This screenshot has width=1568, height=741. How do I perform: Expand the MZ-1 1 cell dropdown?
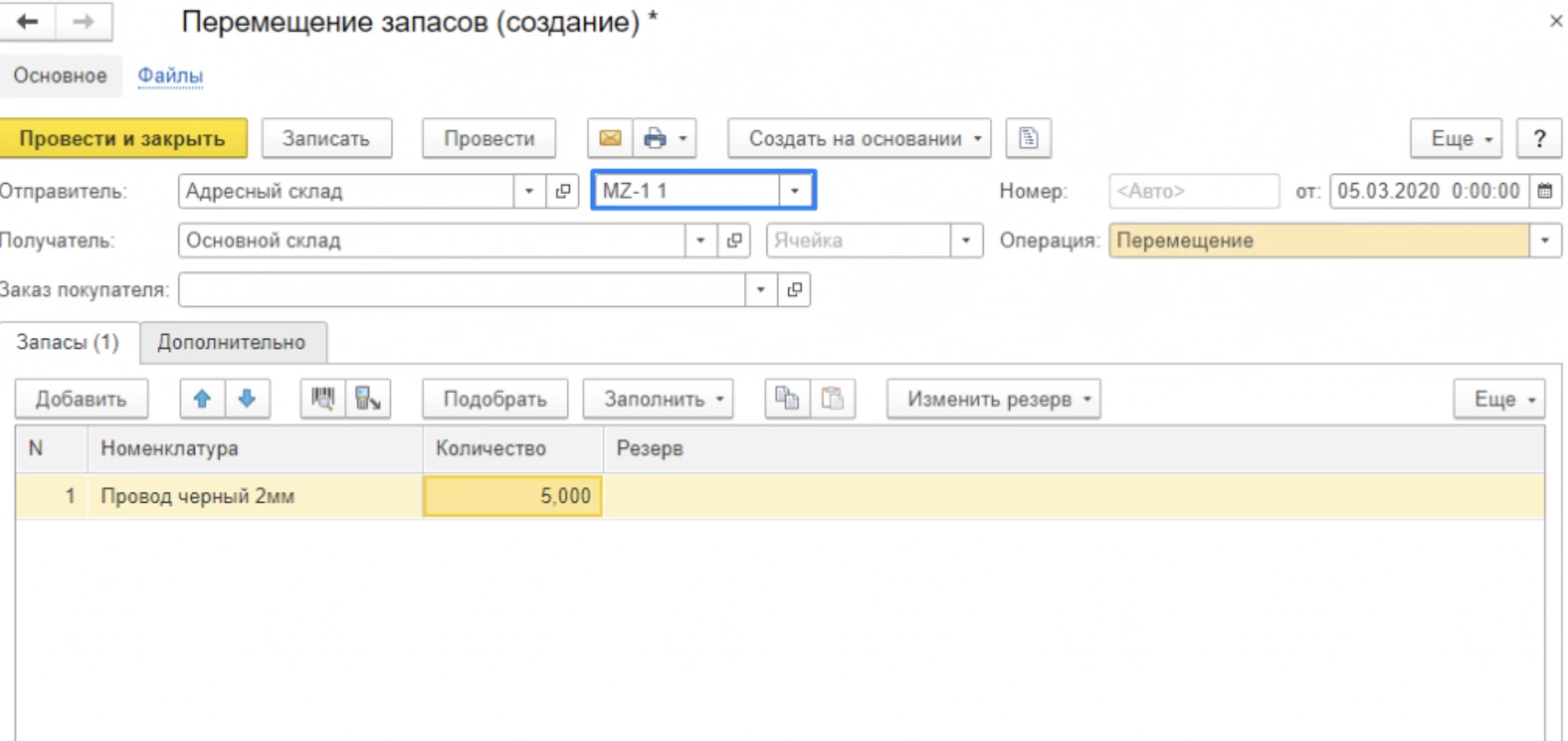[x=795, y=191]
